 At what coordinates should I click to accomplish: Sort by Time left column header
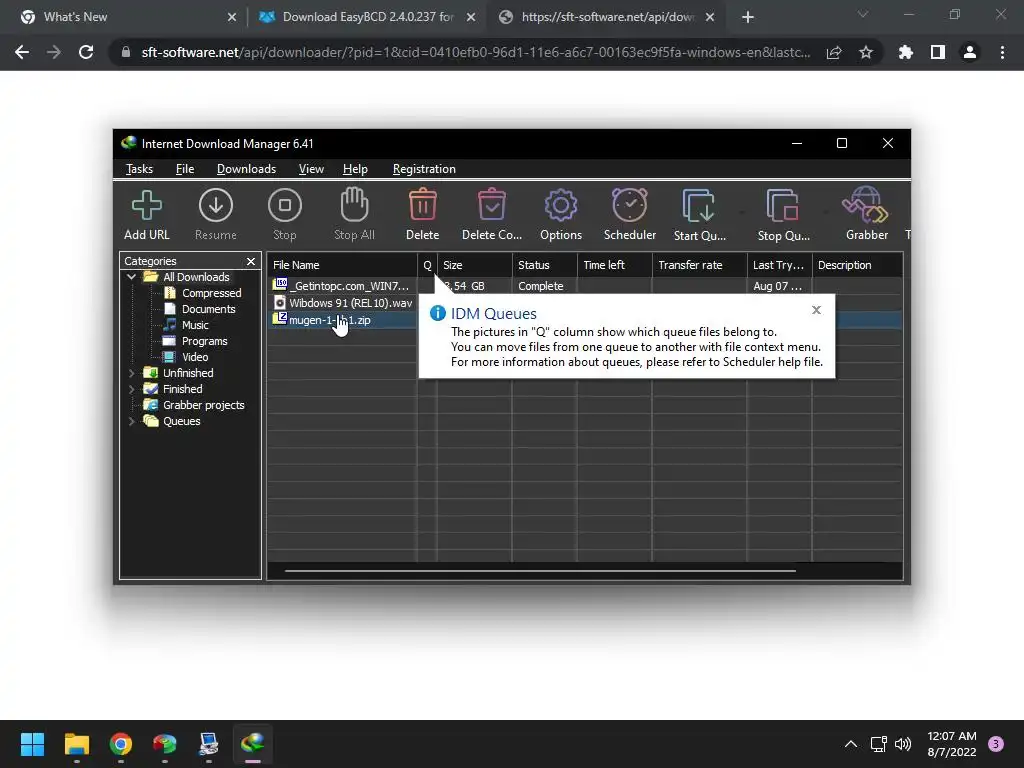click(x=615, y=265)
